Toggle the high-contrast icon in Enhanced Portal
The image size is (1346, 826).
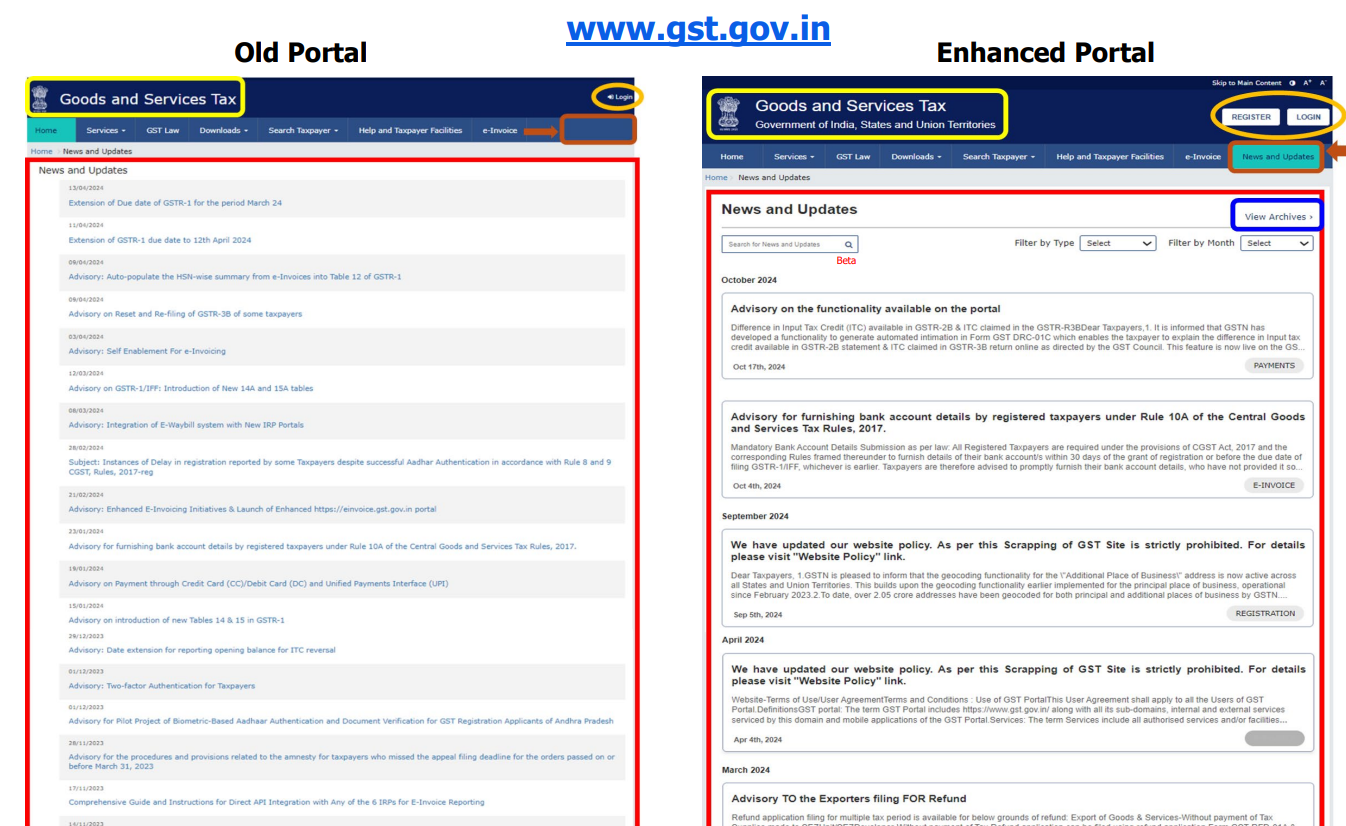pos(1292,83)
